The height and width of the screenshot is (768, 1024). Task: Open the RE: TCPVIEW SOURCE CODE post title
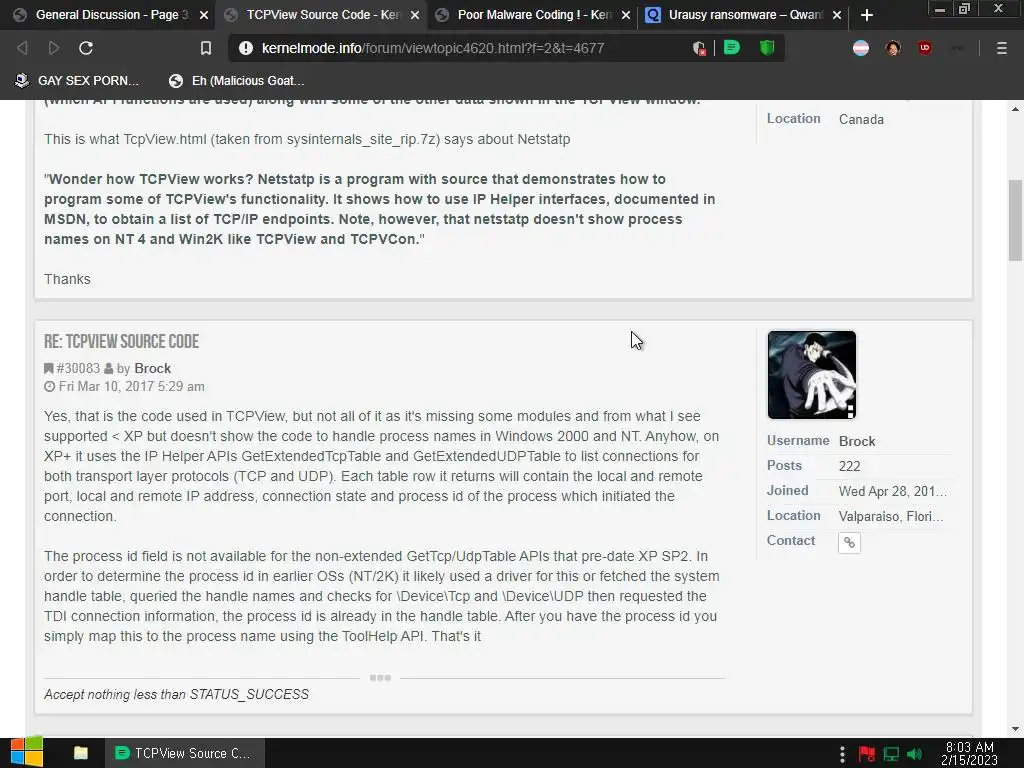pyautogui.click(x=121, y=342)
